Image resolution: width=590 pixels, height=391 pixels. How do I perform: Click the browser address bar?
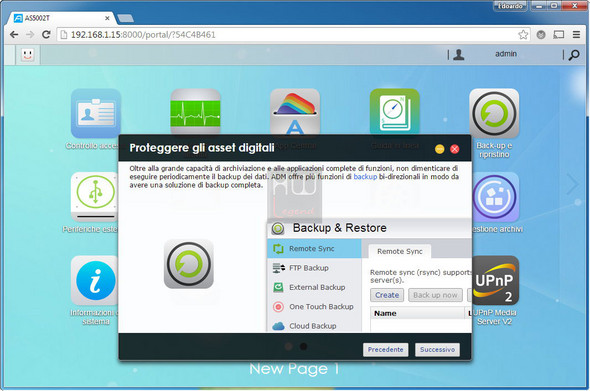click(x=293, y=35)
